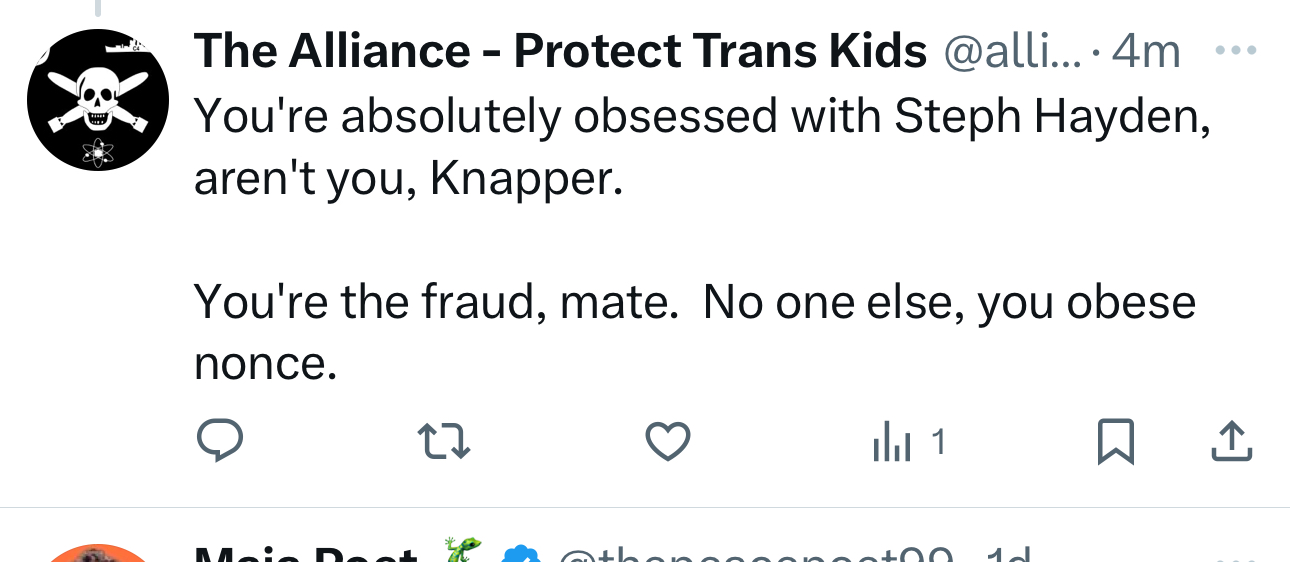Click the handle of the next tweet's author
The image size is (1290, 562).
760,555
